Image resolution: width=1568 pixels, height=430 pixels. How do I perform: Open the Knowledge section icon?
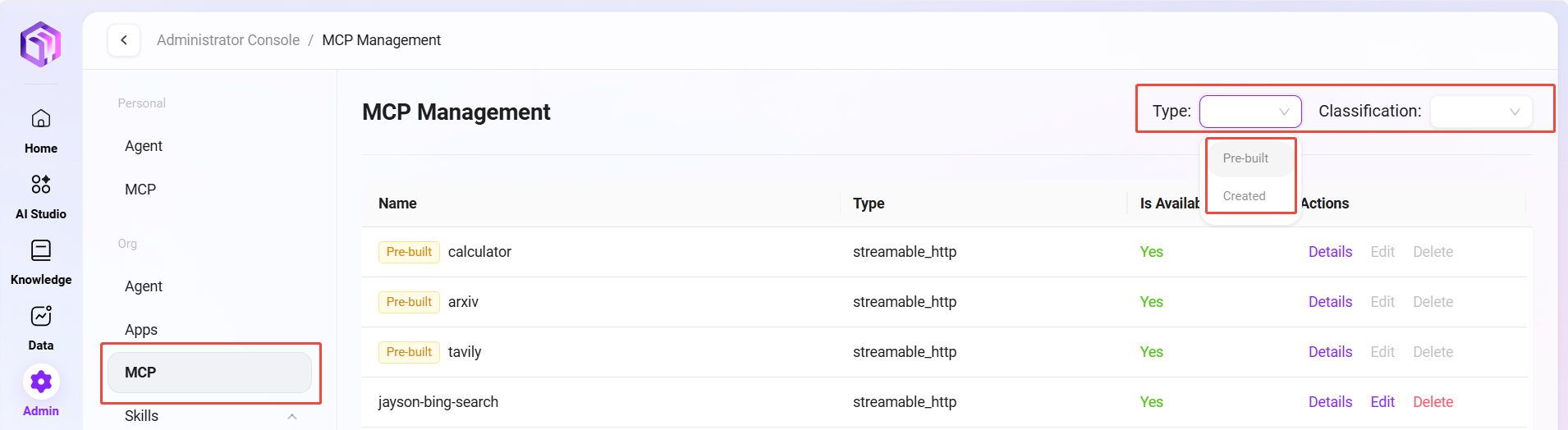[x=41, y=250]
